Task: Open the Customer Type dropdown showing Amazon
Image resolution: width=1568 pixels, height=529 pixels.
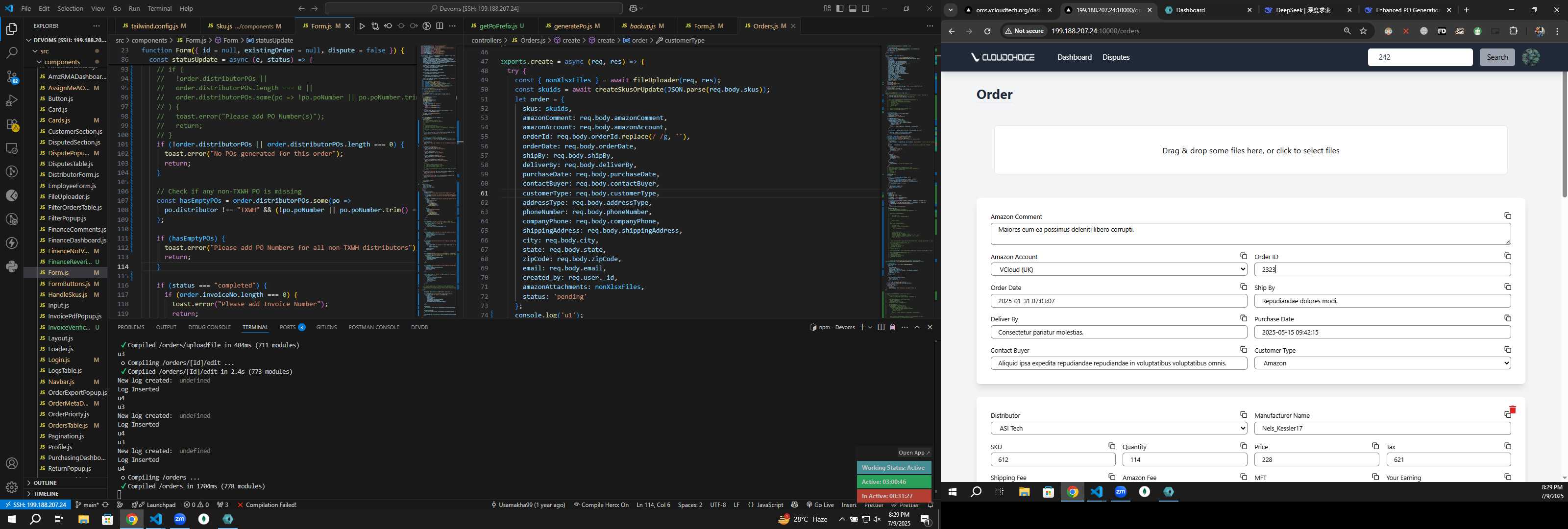Action: tap(1382, 363)
